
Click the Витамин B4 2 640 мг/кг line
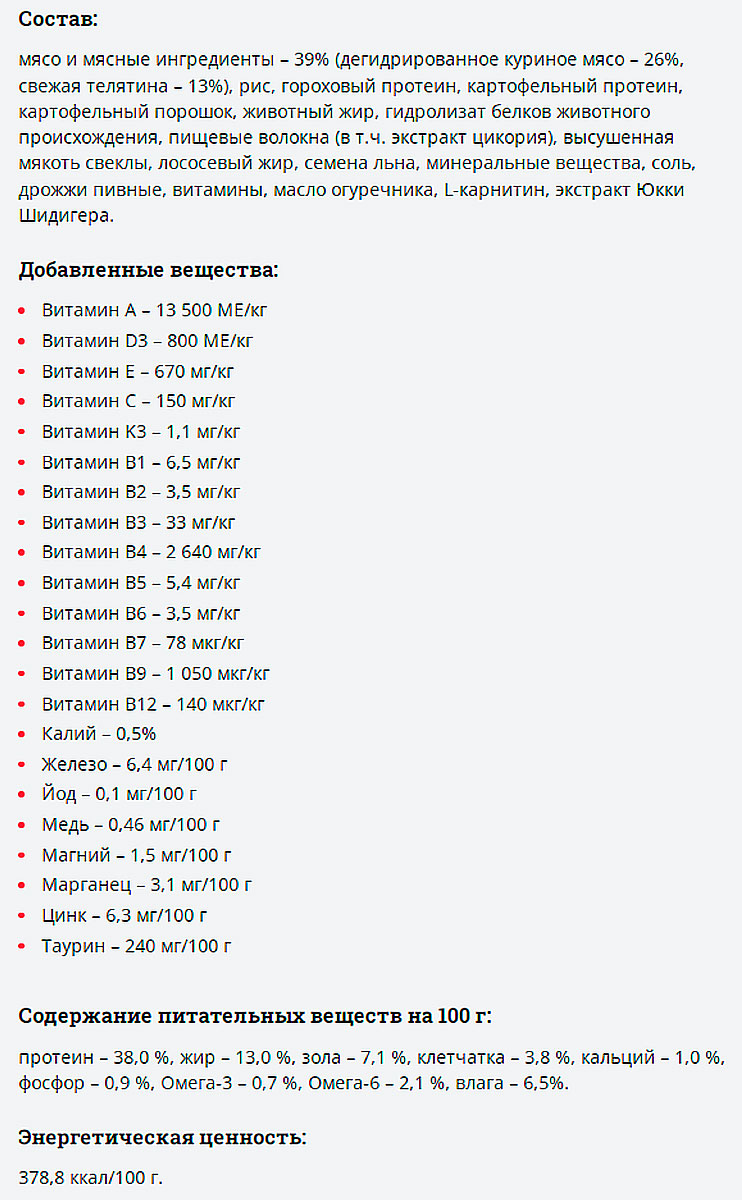[x=151, y=552]
